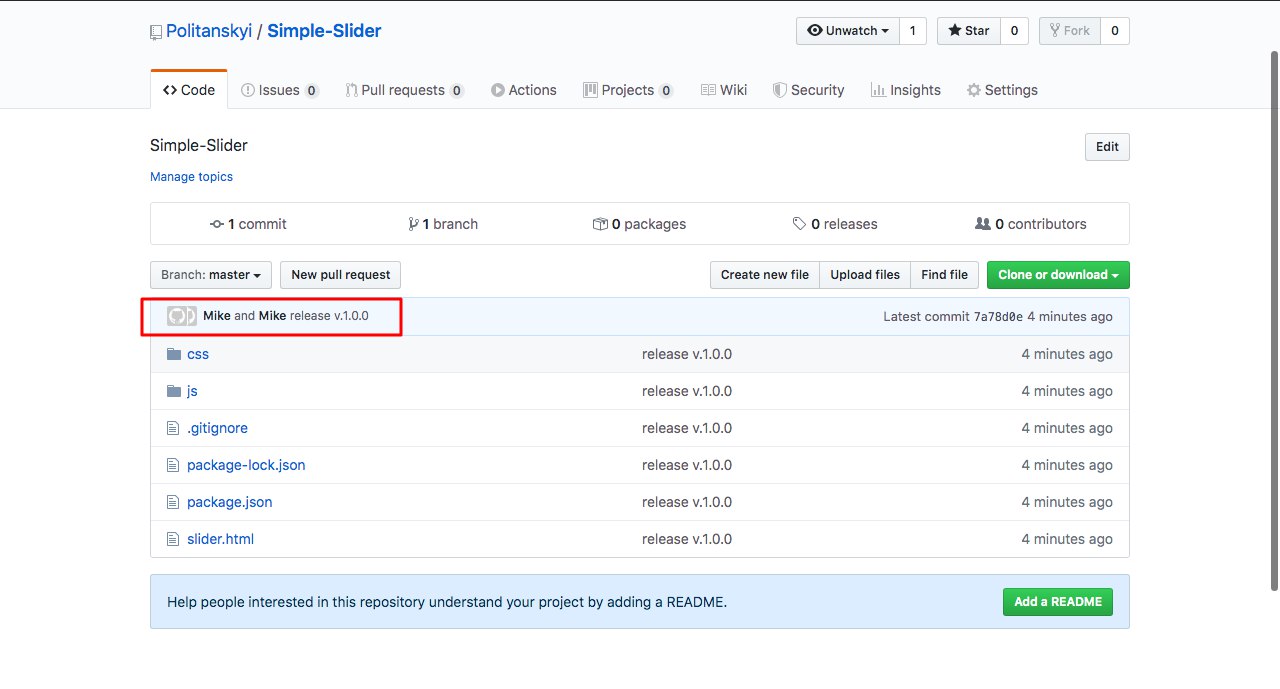The width and height of the screenshot is (1280, 689).
Task: Click the Manage topics link
Action: pos(191,177)
